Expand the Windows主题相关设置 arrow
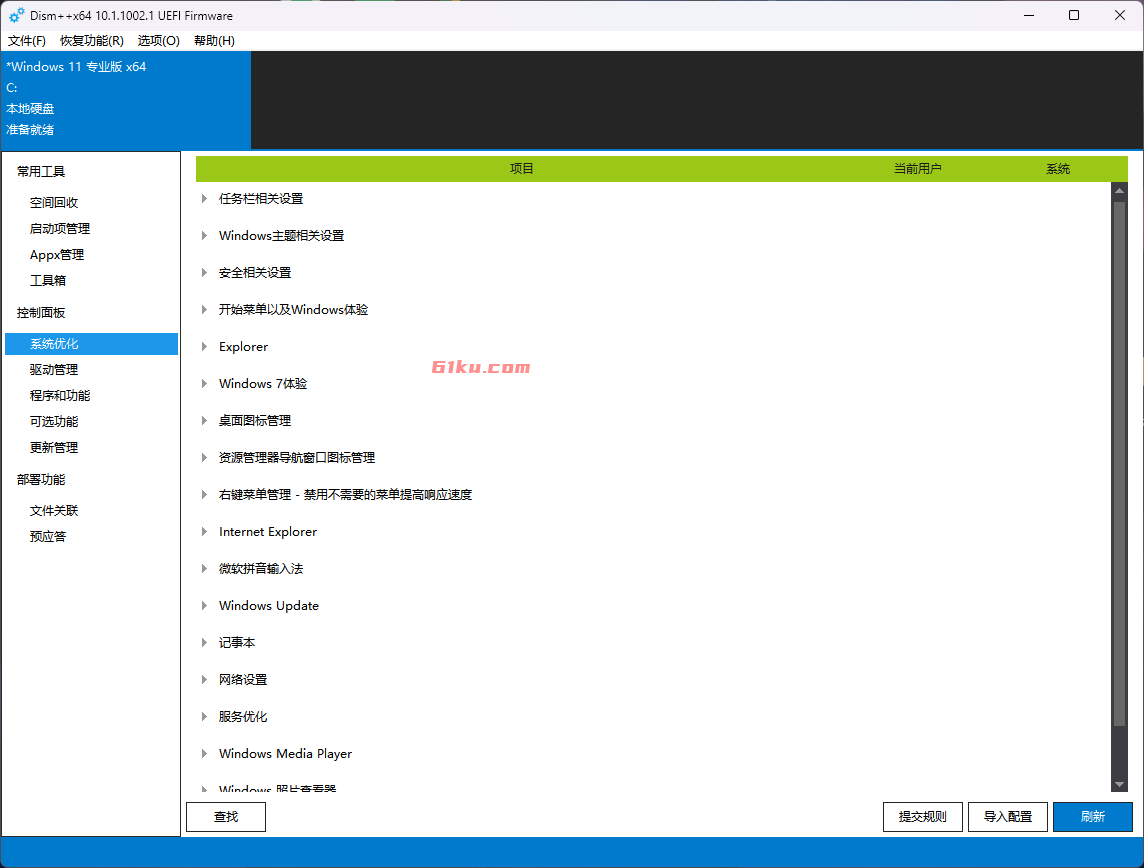 pyautogui.click(x=204, y=236)
